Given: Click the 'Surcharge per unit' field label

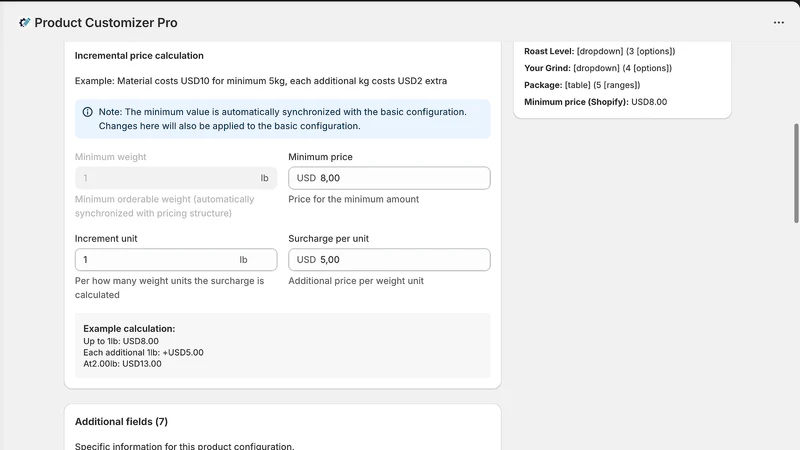Looking at the screenshot, I should point(329,238).
